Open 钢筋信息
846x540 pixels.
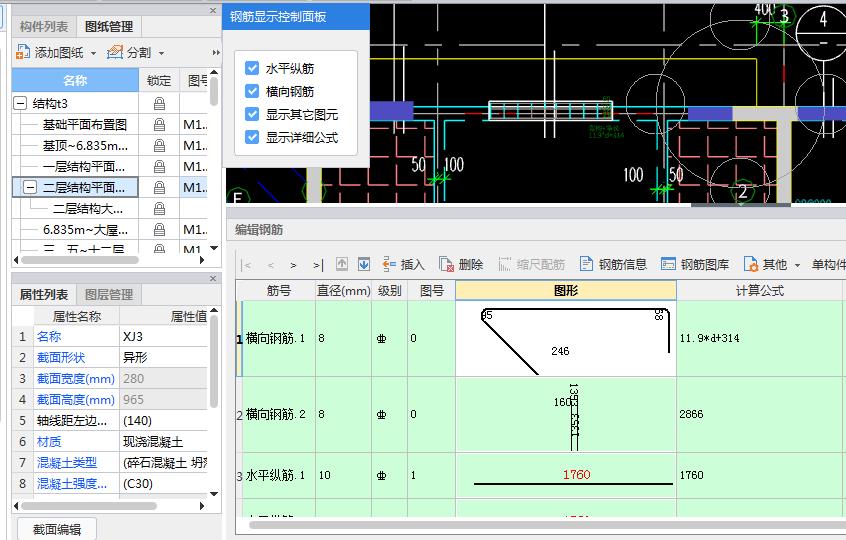pos(613,264)
